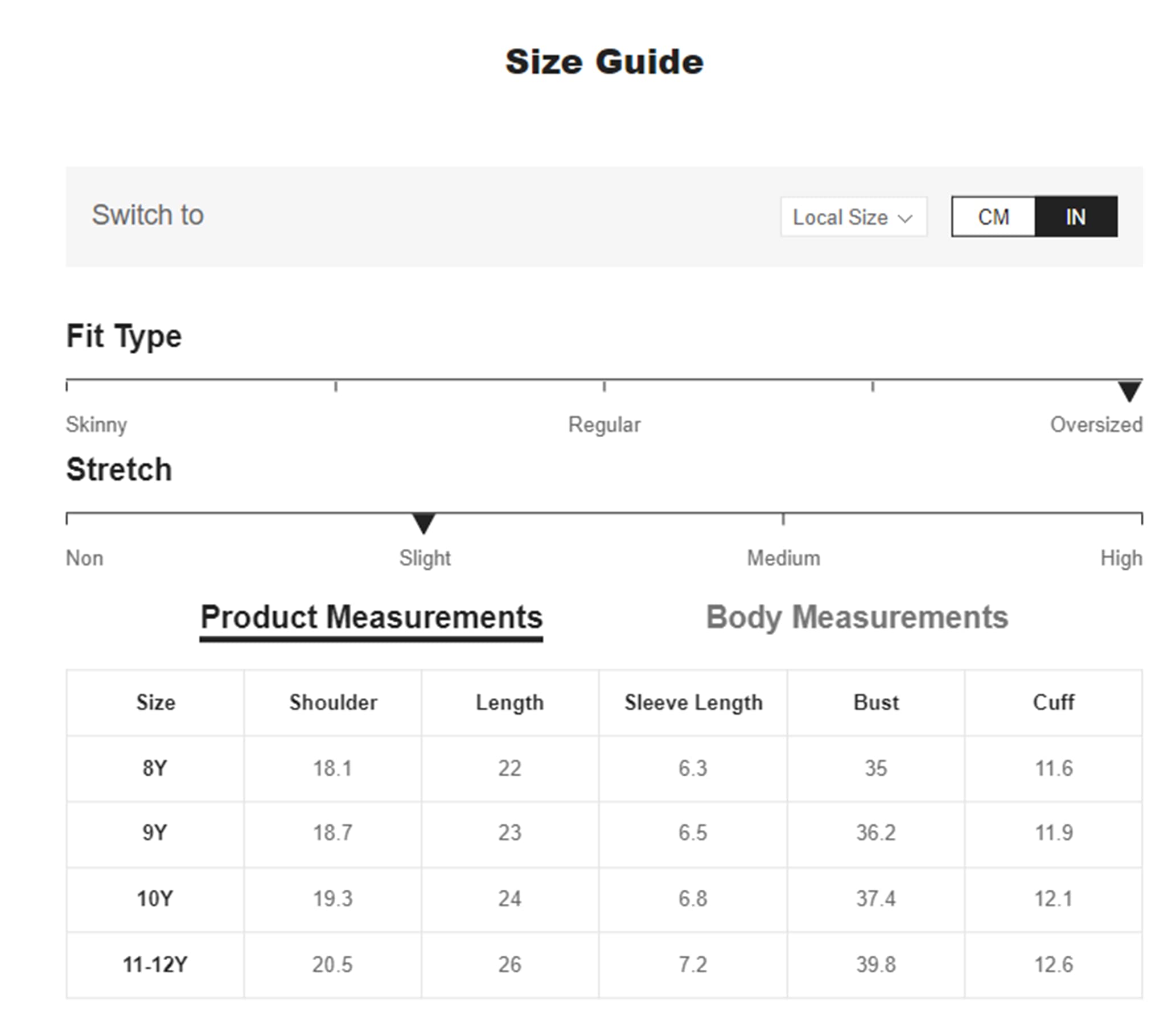Select the 8Y size row header

[x=155, y=768]
